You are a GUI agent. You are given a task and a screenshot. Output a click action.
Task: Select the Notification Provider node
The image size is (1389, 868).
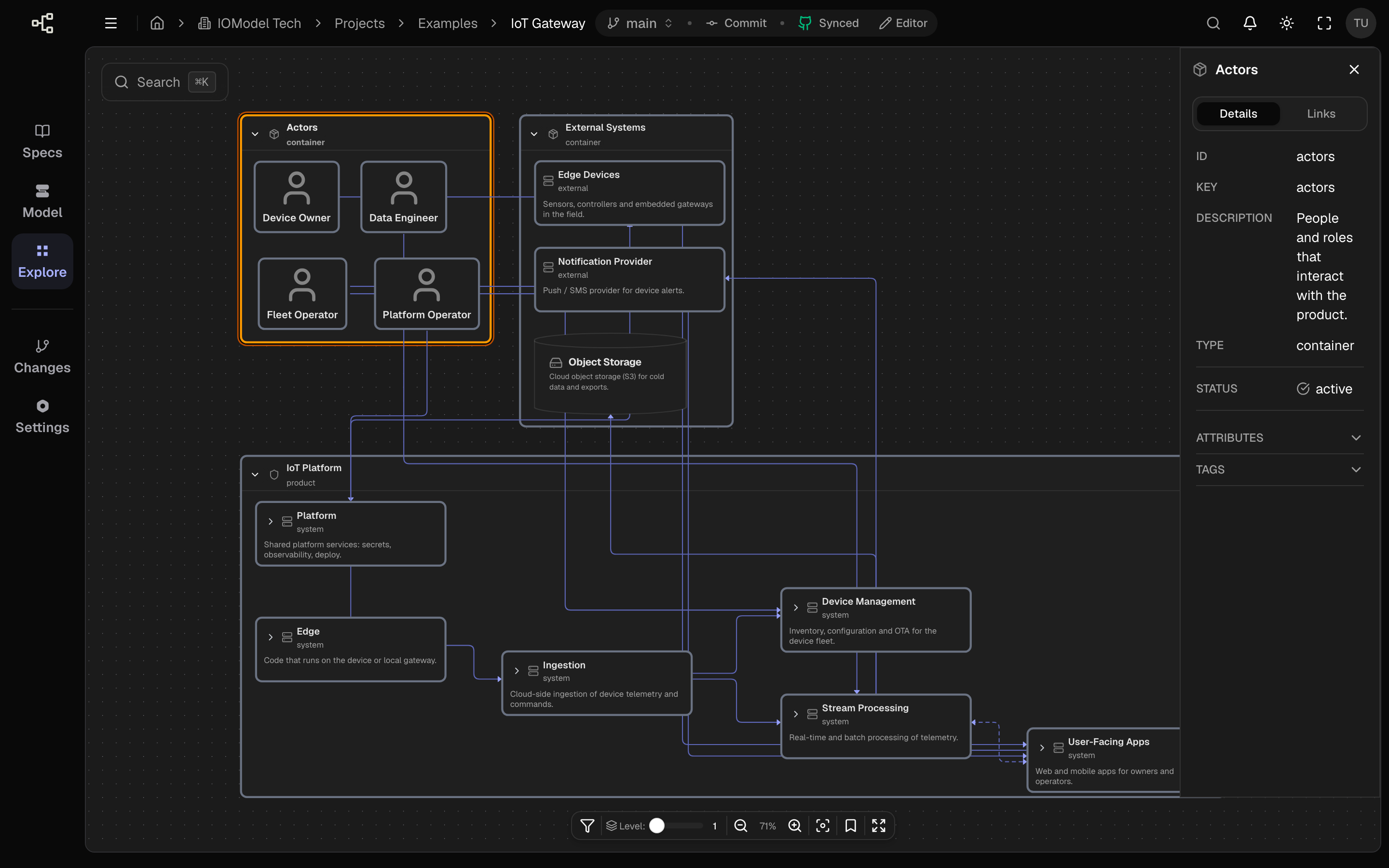[629, 280]
